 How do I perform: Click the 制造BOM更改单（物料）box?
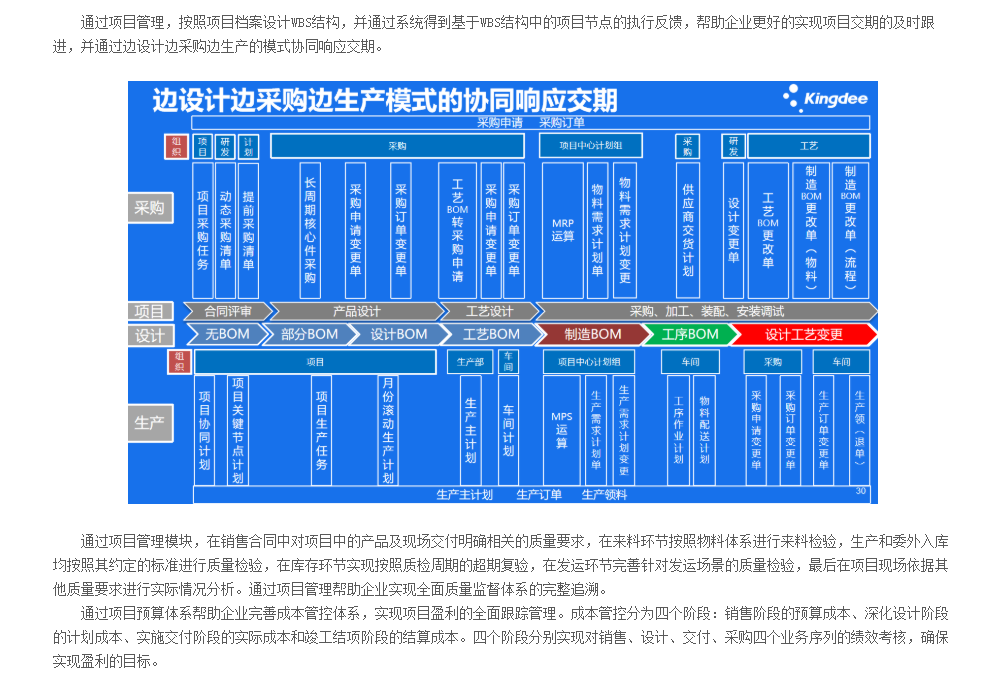point(811,230)
